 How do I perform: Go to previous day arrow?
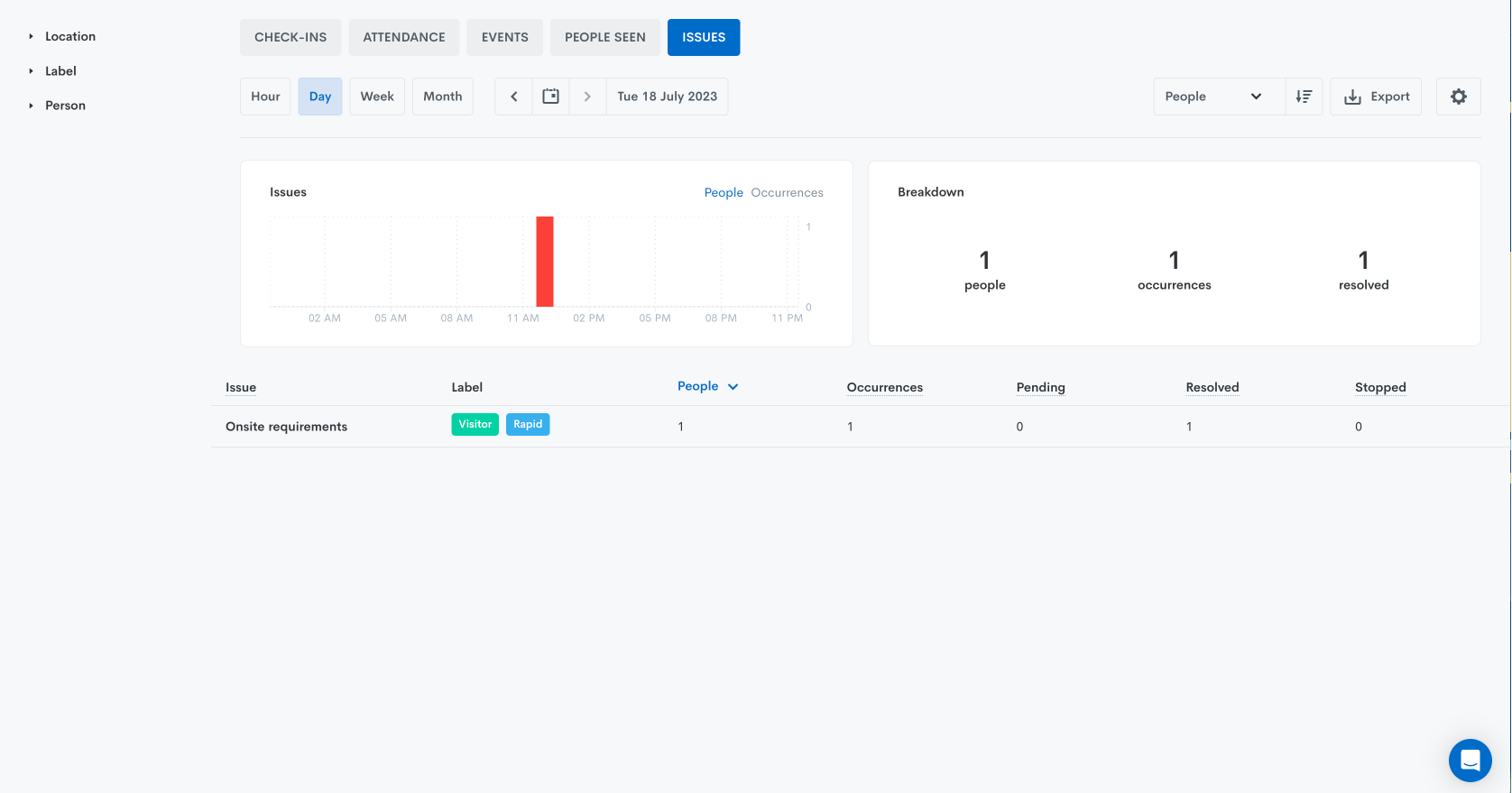click(514, 97)
